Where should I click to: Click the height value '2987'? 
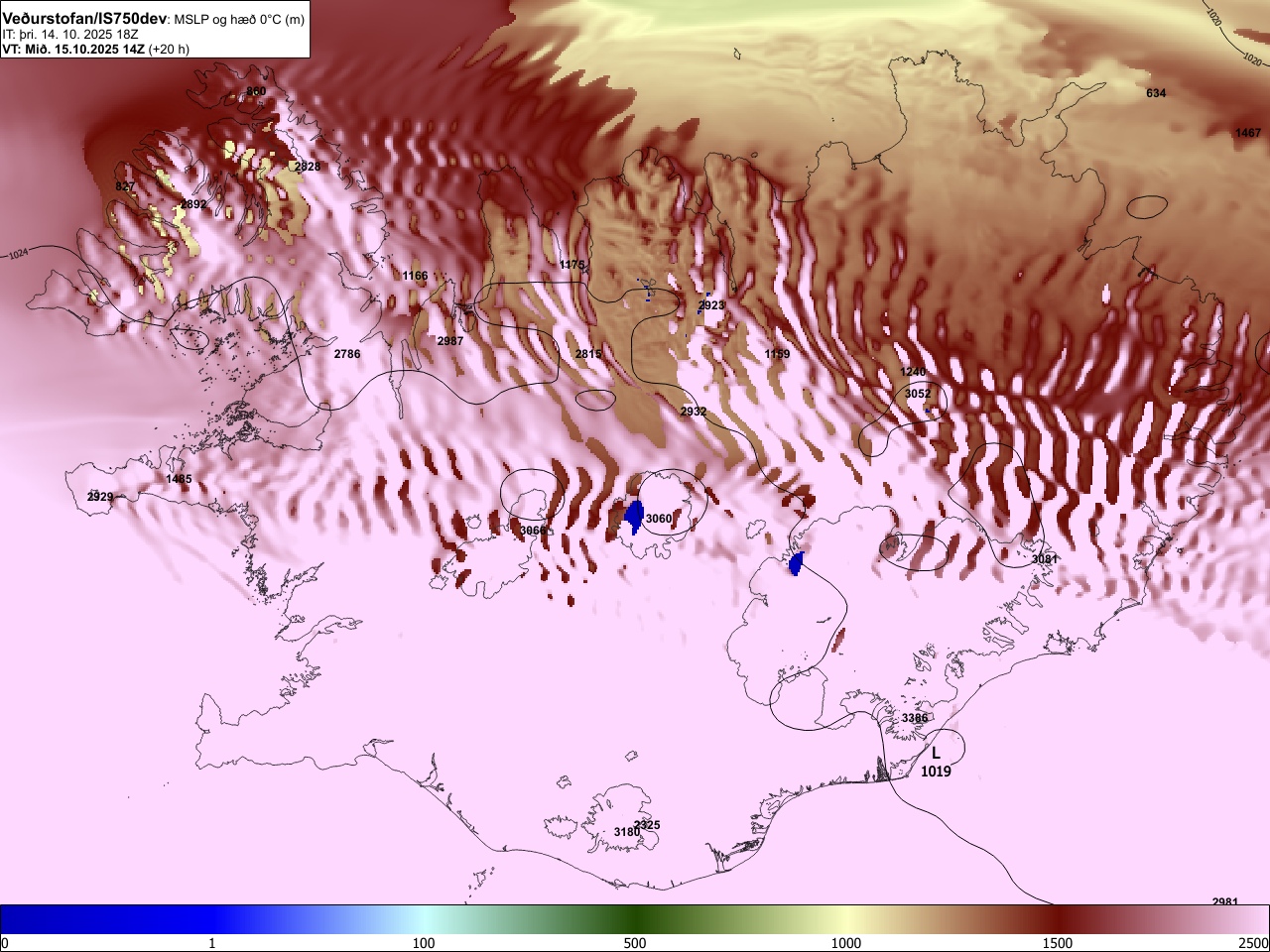pyautogui.click(x=450, y=341)
